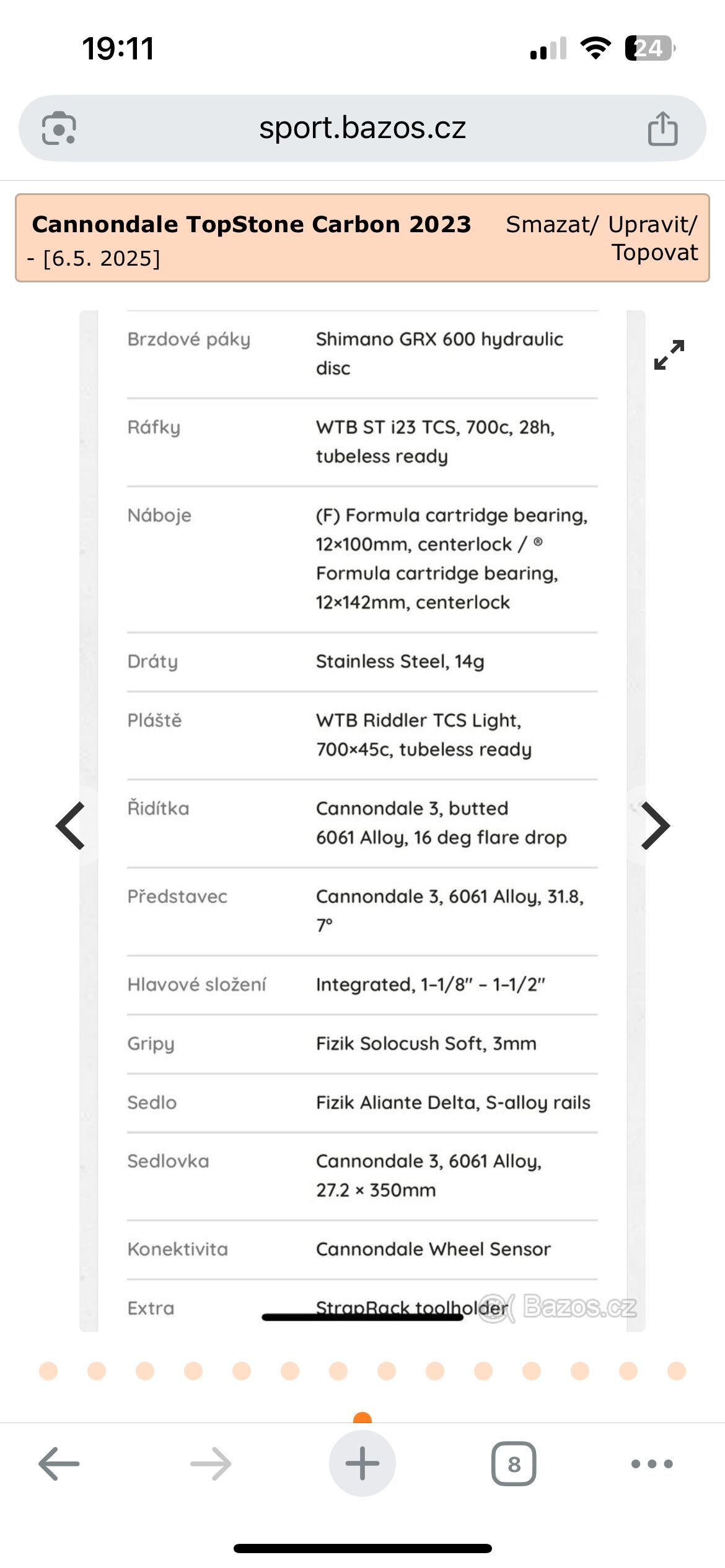Tap the Google Lens camera search icon
Viewport: 725px width, 1568px height.
pyautogui.click(x=59, y=128)
